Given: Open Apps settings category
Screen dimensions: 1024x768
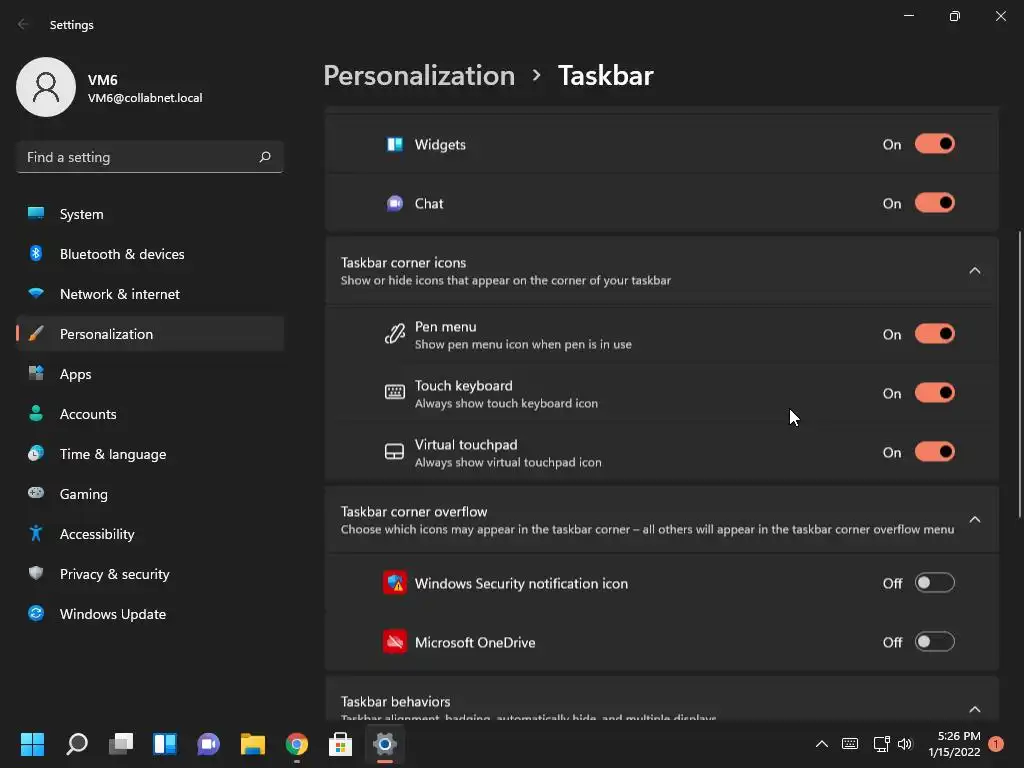Looking at the screenshot, I should [150, 374].
